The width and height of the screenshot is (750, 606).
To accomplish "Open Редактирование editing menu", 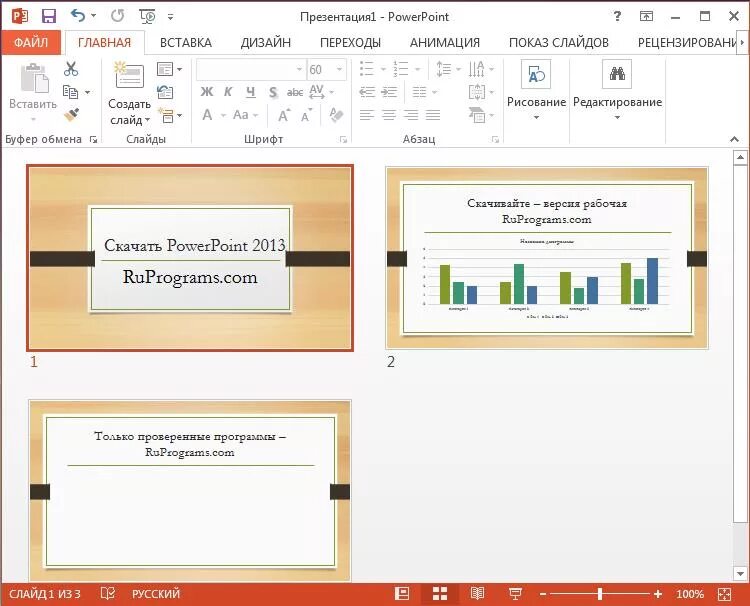I will (617, 91).
